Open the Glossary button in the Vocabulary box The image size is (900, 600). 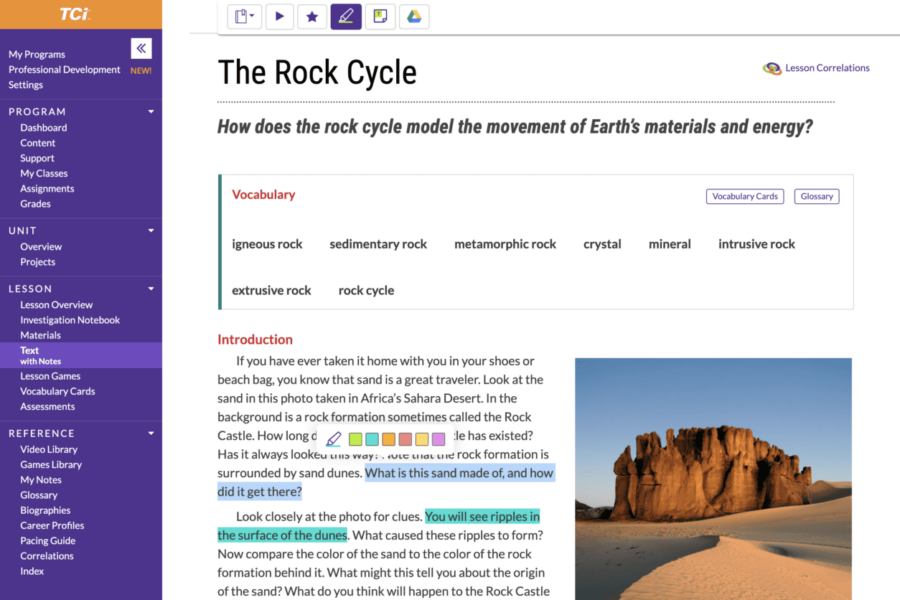(x=816, y=196)
